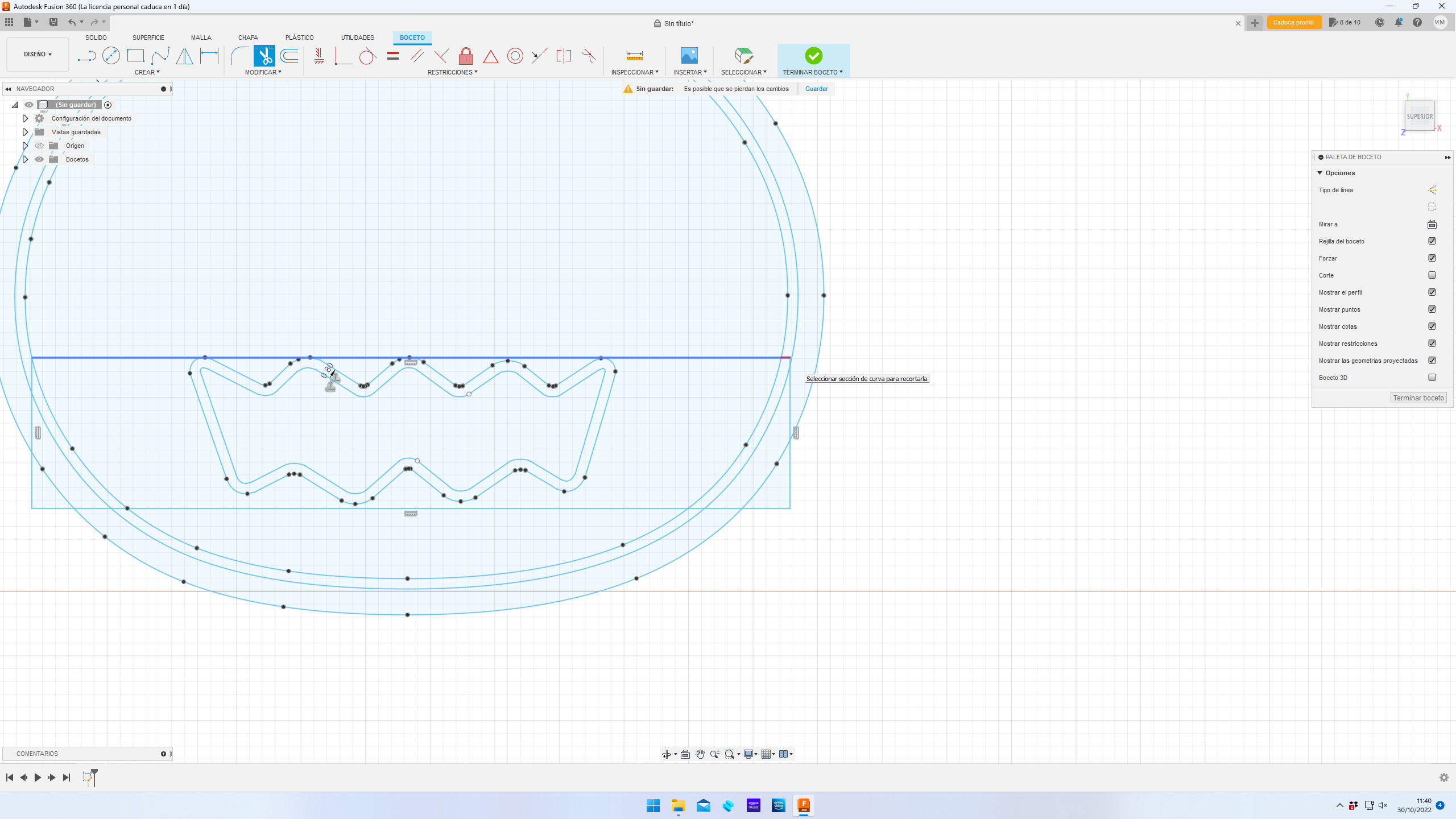Select the offset tool icon
The width and height of the screenshot is (1456, 819).
[x=289, y=56]
